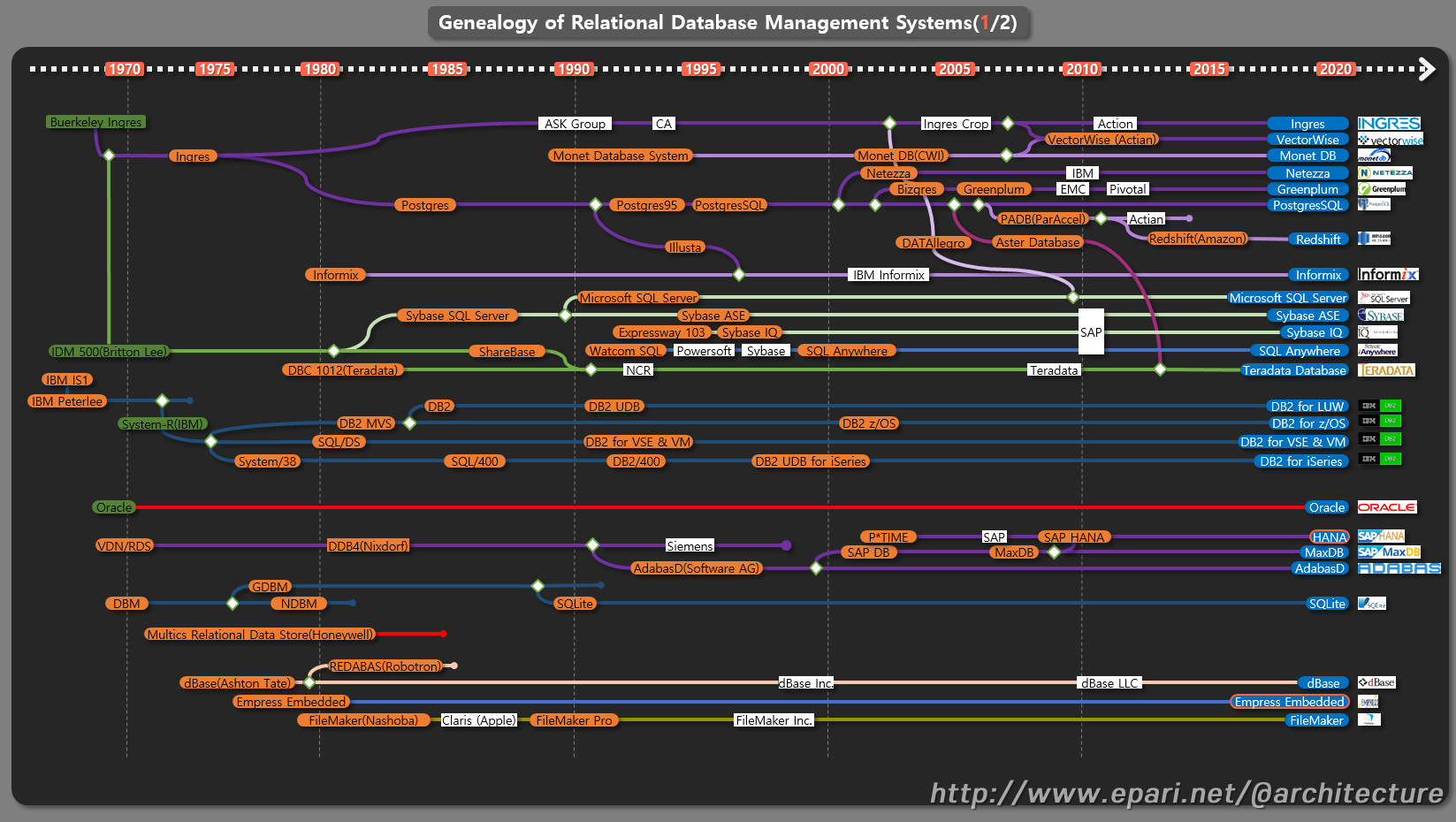Click the orange 'Aster Database' label
This screenshot has width=1456, height=822.
click(1038, 242)
